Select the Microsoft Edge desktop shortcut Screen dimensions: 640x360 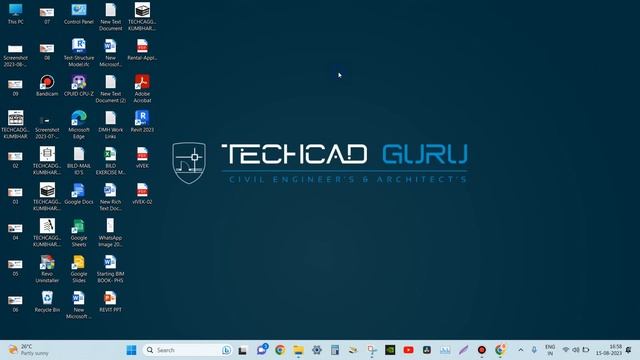tap(79, 124)
